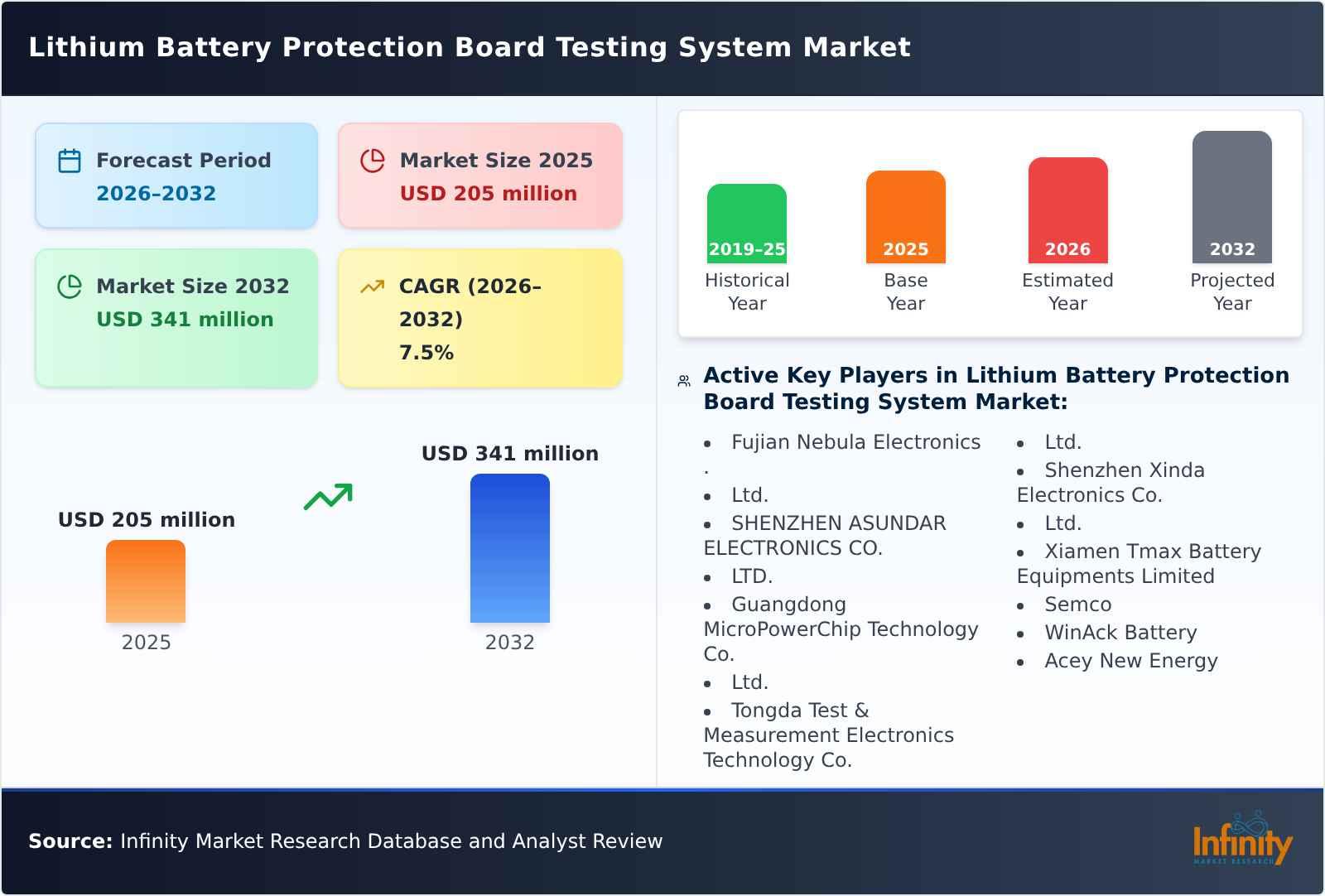Select the key players people icon

[x=682, y=379]
